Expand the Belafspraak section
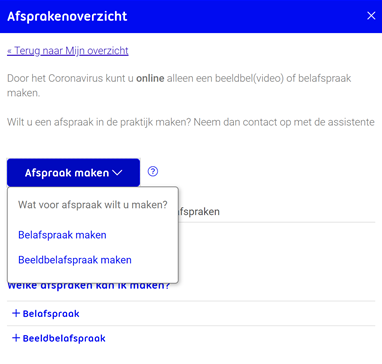This screenshot has width=382, height=364. pos(46,314)
